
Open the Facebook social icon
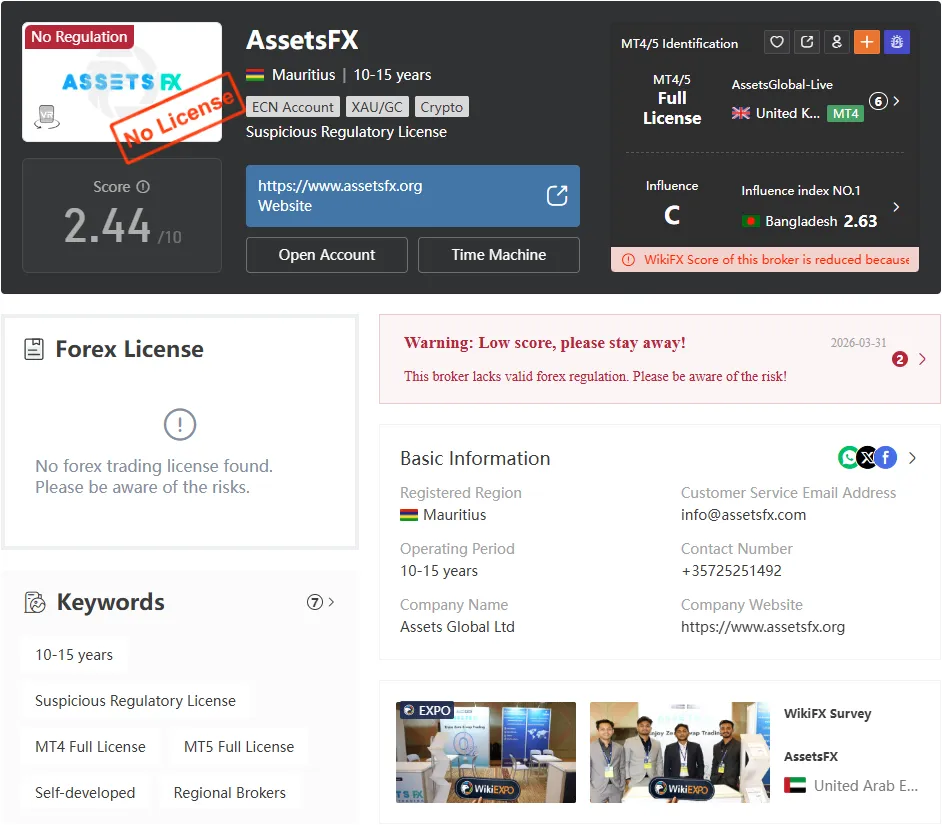point(886,458)
